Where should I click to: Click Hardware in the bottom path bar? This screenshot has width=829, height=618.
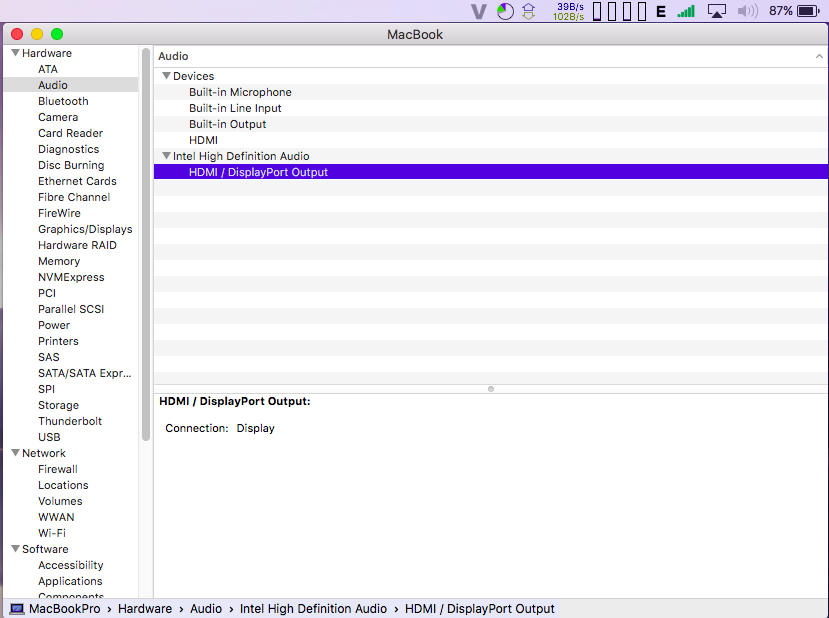click(x=144, y=608)
